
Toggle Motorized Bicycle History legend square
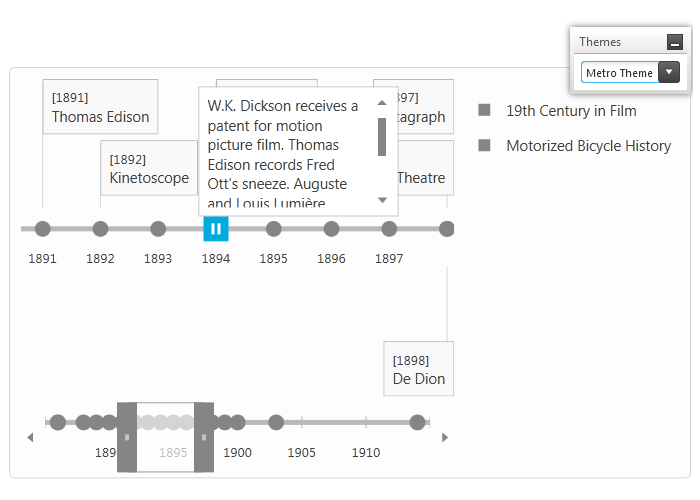click(x=484, y=145)
